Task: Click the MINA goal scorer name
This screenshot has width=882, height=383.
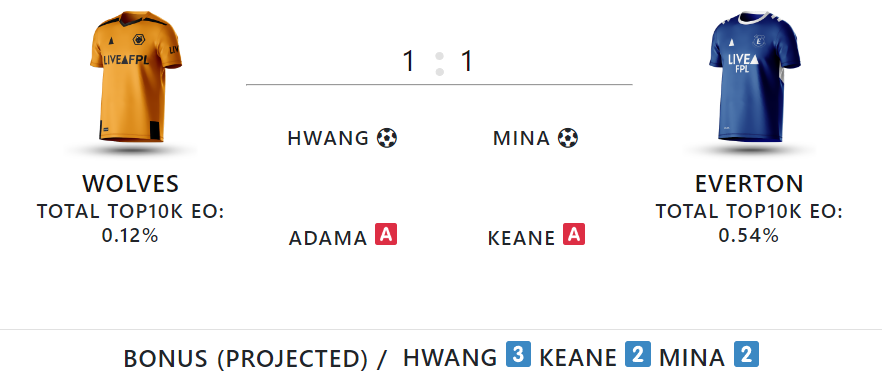Action: [521, 138]
